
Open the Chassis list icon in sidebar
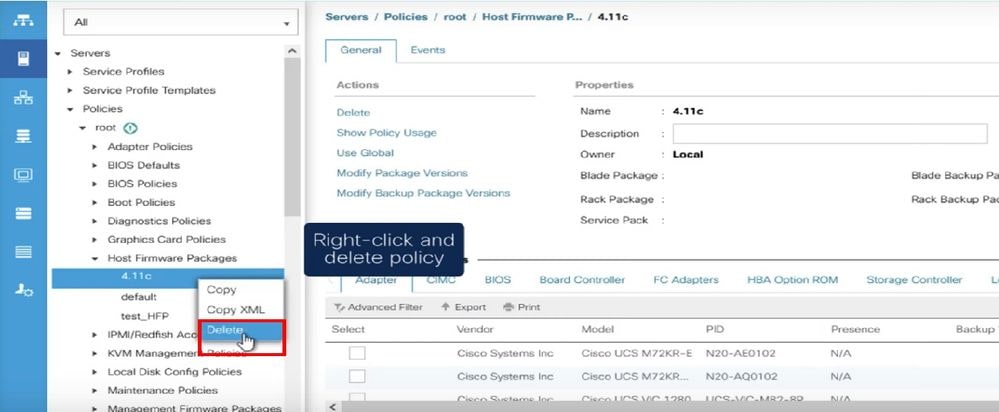(24, 252)
